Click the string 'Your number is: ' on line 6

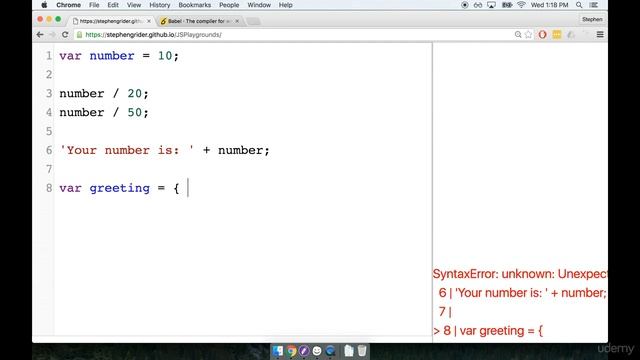(x=127, y=150)
